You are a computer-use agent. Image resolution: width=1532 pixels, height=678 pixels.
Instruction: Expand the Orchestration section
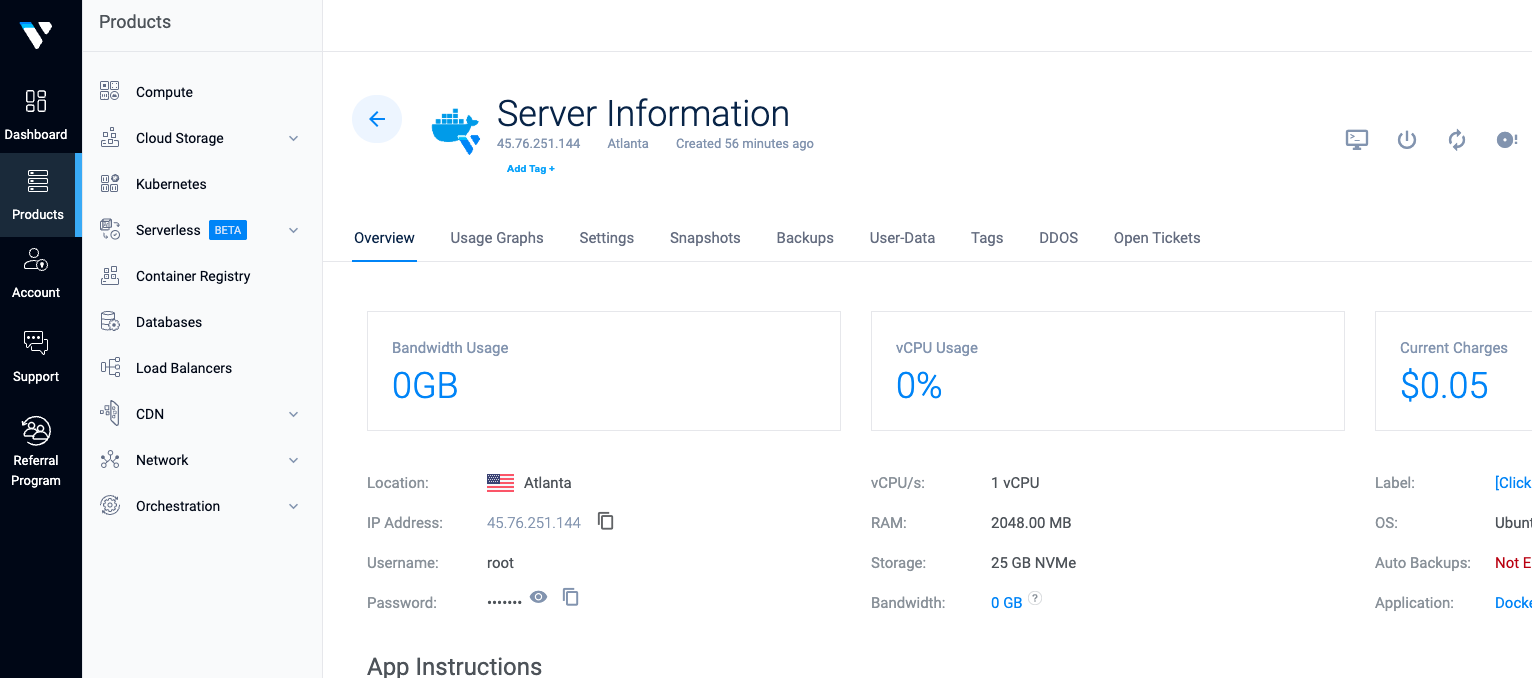click(x=293, y=506)
